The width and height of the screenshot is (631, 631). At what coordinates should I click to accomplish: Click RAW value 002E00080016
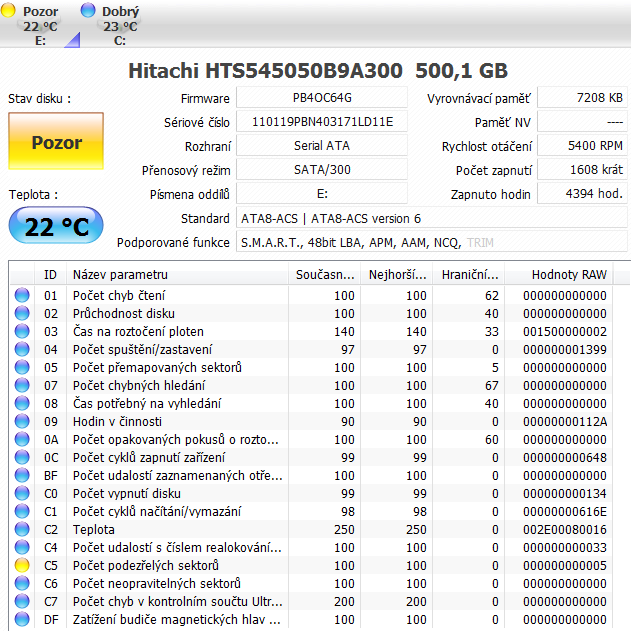pos(565,529)
